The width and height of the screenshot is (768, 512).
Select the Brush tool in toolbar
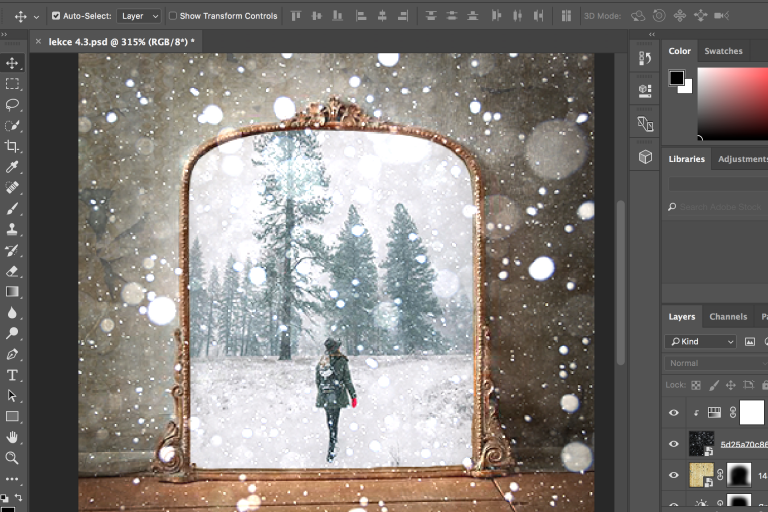pyautogui.click(x=12, y=209)
